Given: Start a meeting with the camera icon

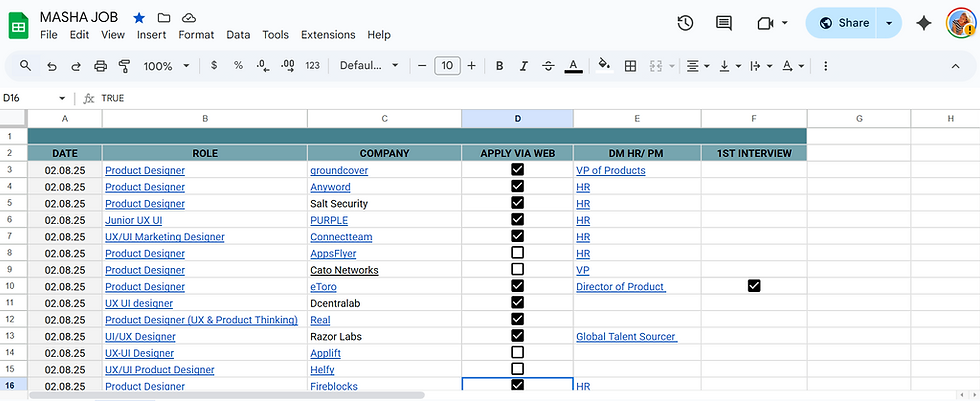Looking at the screenshot, I should (766, 23).
